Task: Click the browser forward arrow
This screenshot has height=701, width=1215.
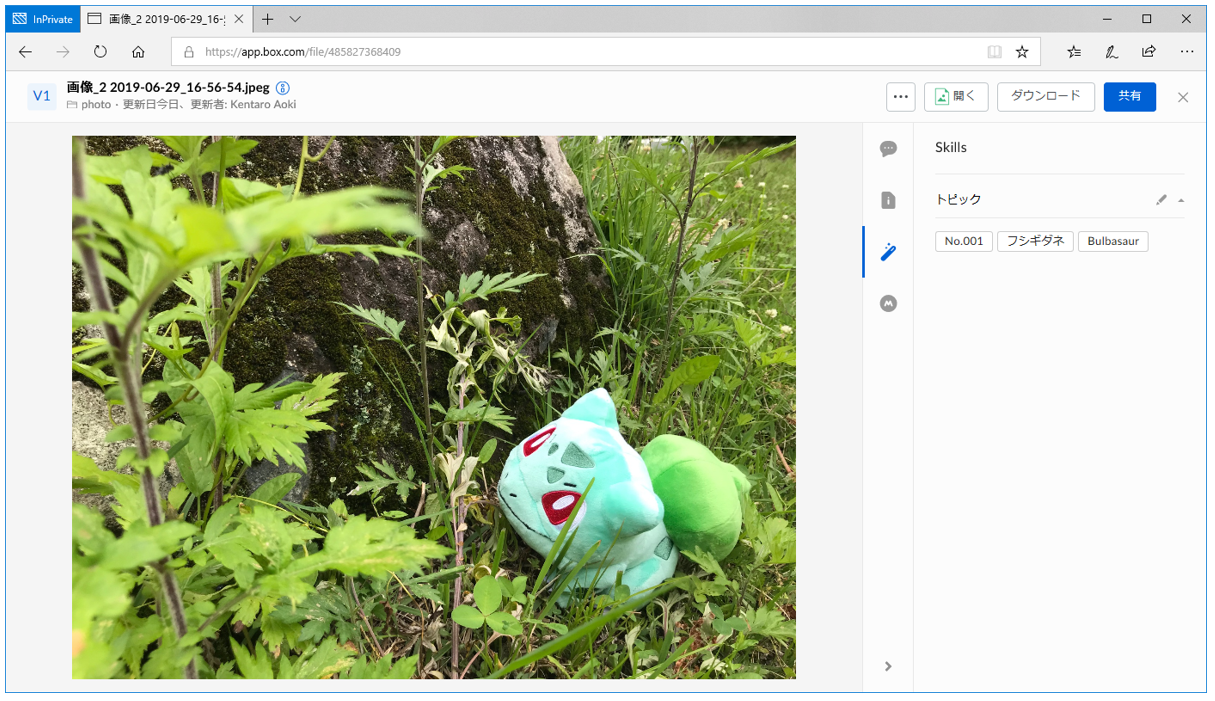Action: click(63, 52)
